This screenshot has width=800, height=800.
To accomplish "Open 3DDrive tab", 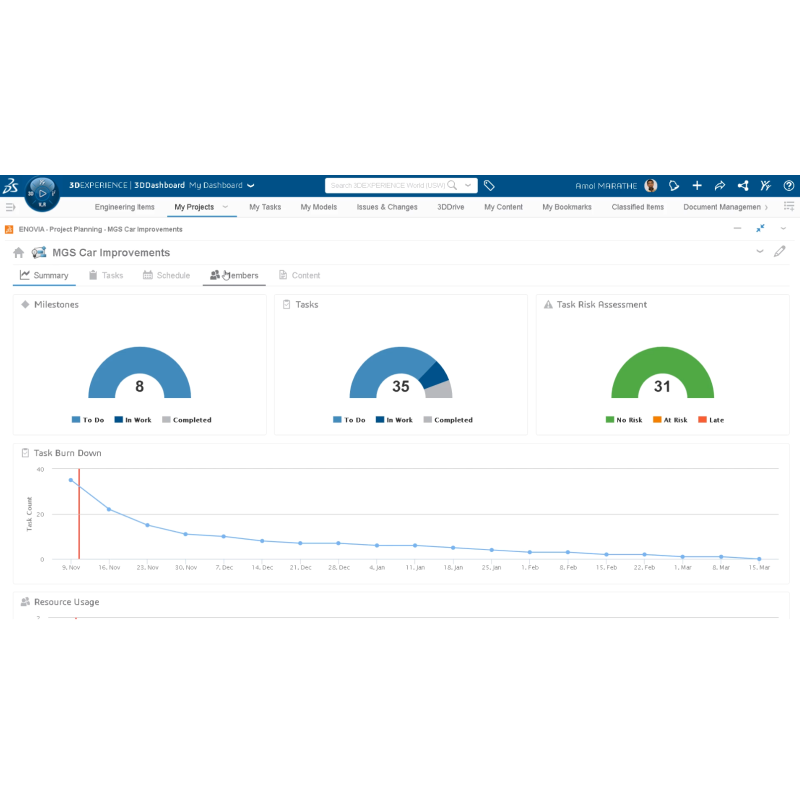I will [451, 207].
